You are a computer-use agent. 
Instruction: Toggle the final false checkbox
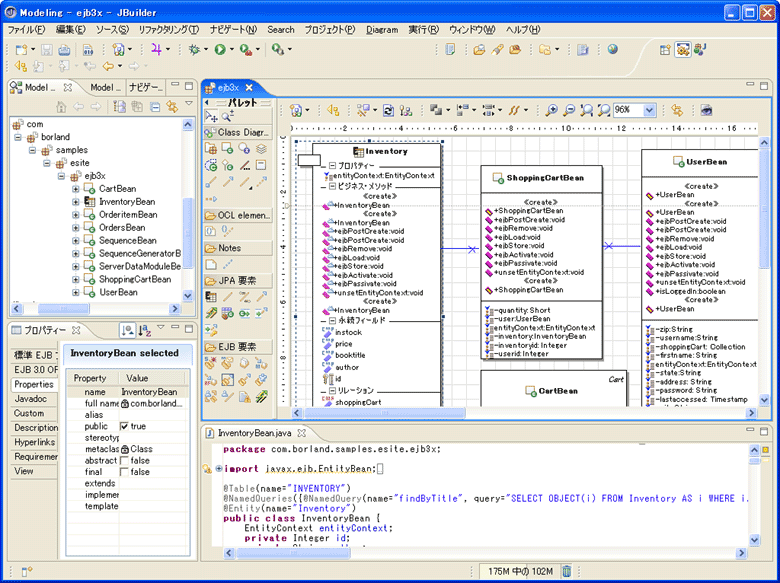click(124, 472)
